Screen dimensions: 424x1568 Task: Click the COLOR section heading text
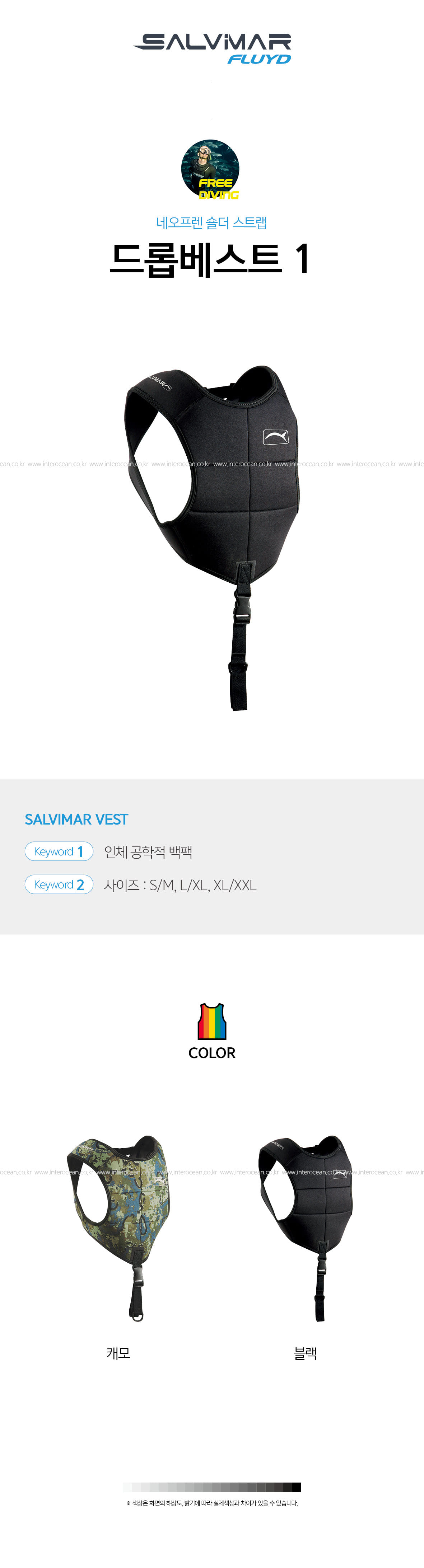(212, 1052)
